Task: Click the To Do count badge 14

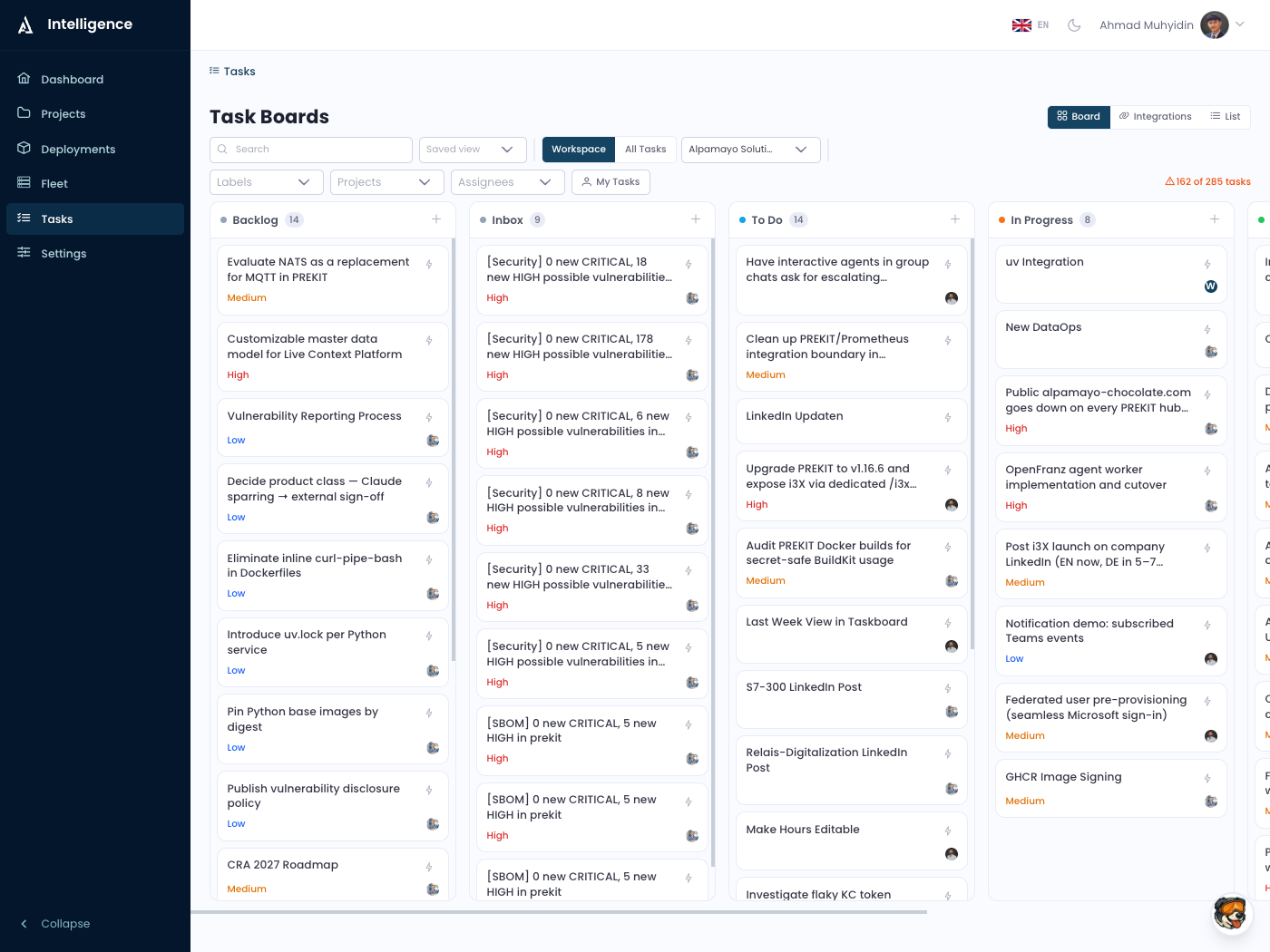Action: 798,220
